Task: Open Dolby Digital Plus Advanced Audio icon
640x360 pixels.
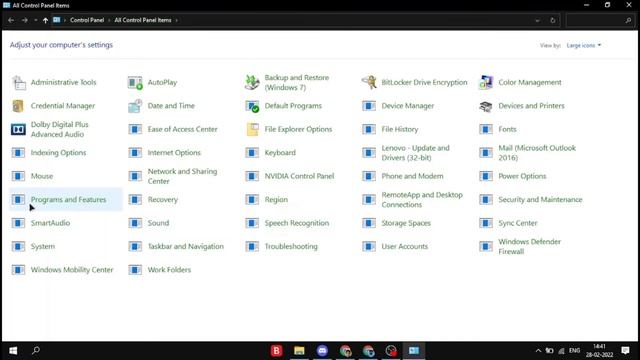Action: tap(18, 129)
